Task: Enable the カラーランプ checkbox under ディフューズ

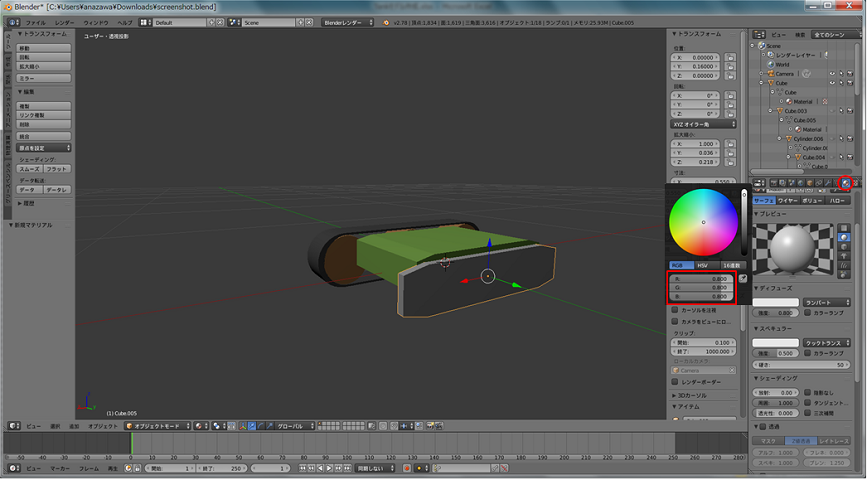Action: point(809,312)
